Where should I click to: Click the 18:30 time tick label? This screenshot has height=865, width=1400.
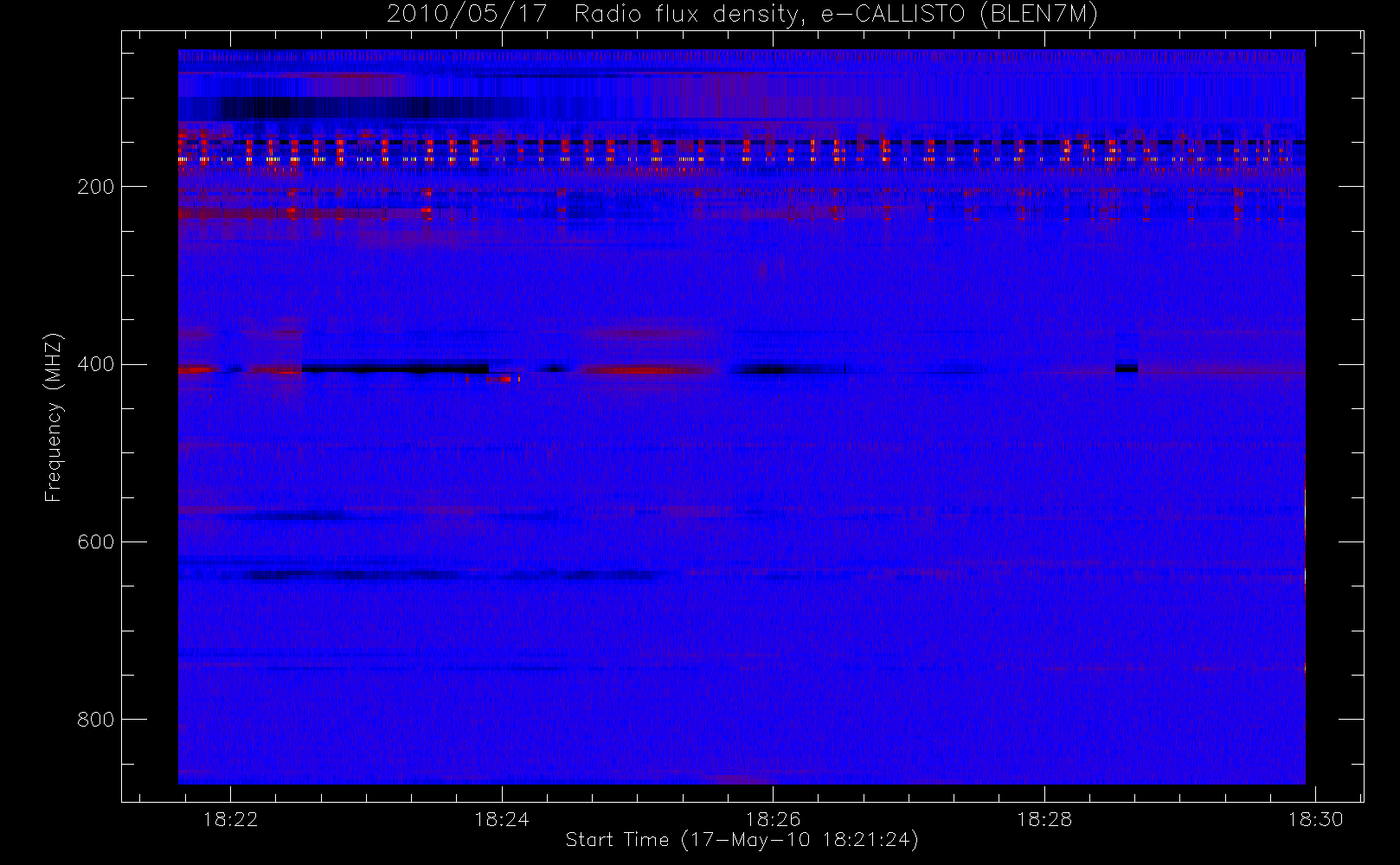click(1315, 819)
